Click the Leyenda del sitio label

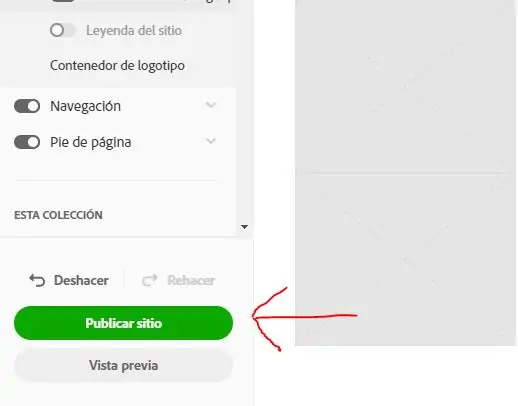(x=134, y=30)
